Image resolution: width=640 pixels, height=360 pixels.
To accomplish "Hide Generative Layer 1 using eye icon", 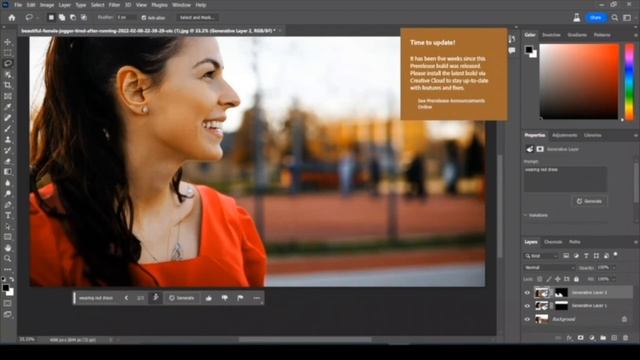I will point(527,306).
